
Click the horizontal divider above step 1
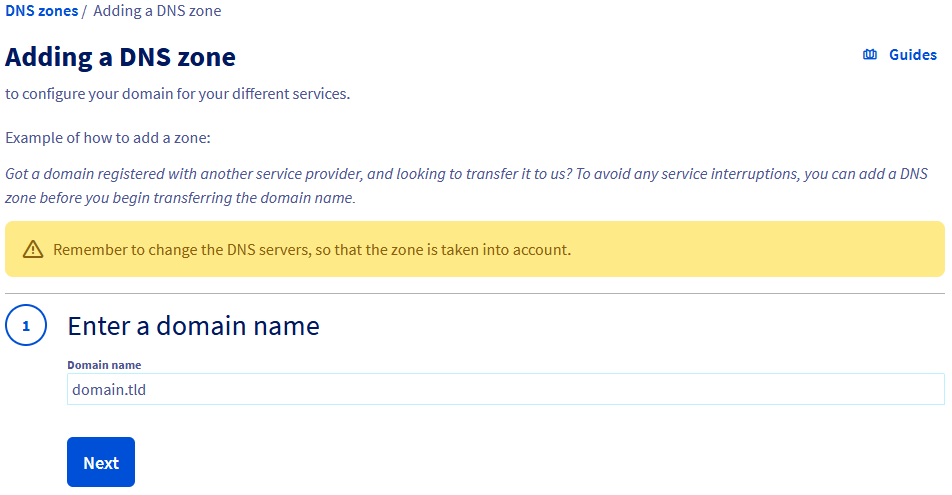[x=475, y=293]
